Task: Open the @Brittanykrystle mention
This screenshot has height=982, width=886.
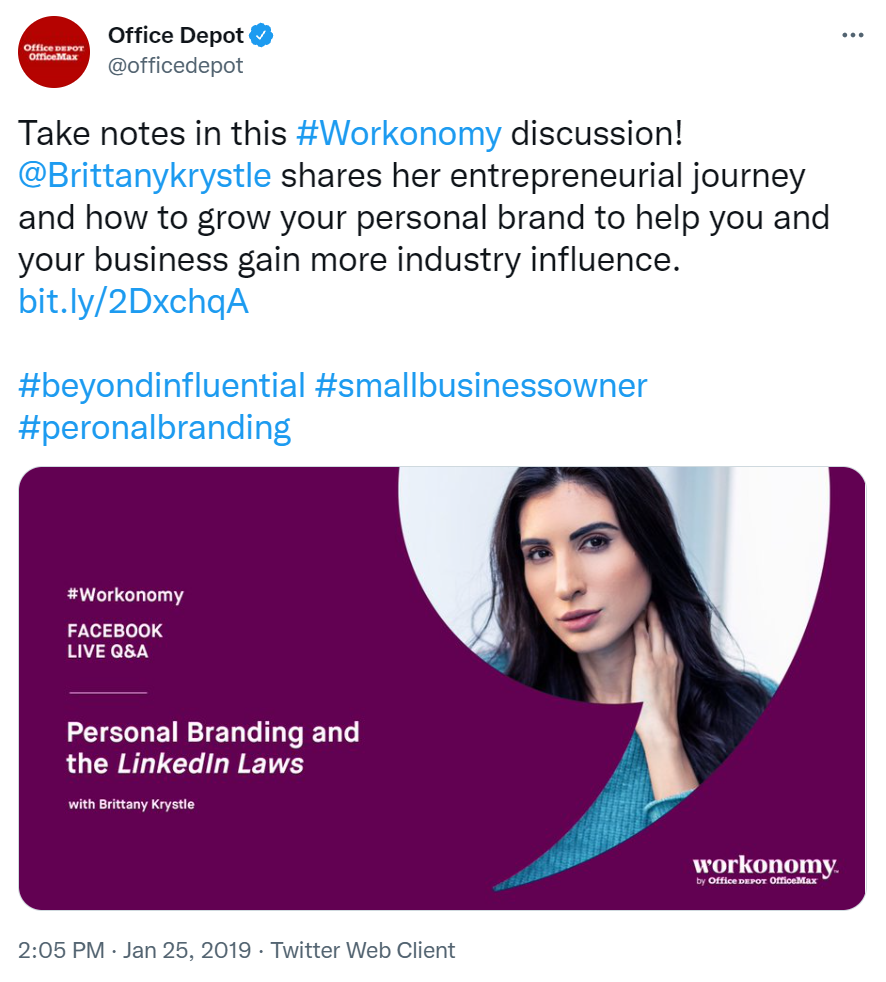Action: (x=145, y=175)
